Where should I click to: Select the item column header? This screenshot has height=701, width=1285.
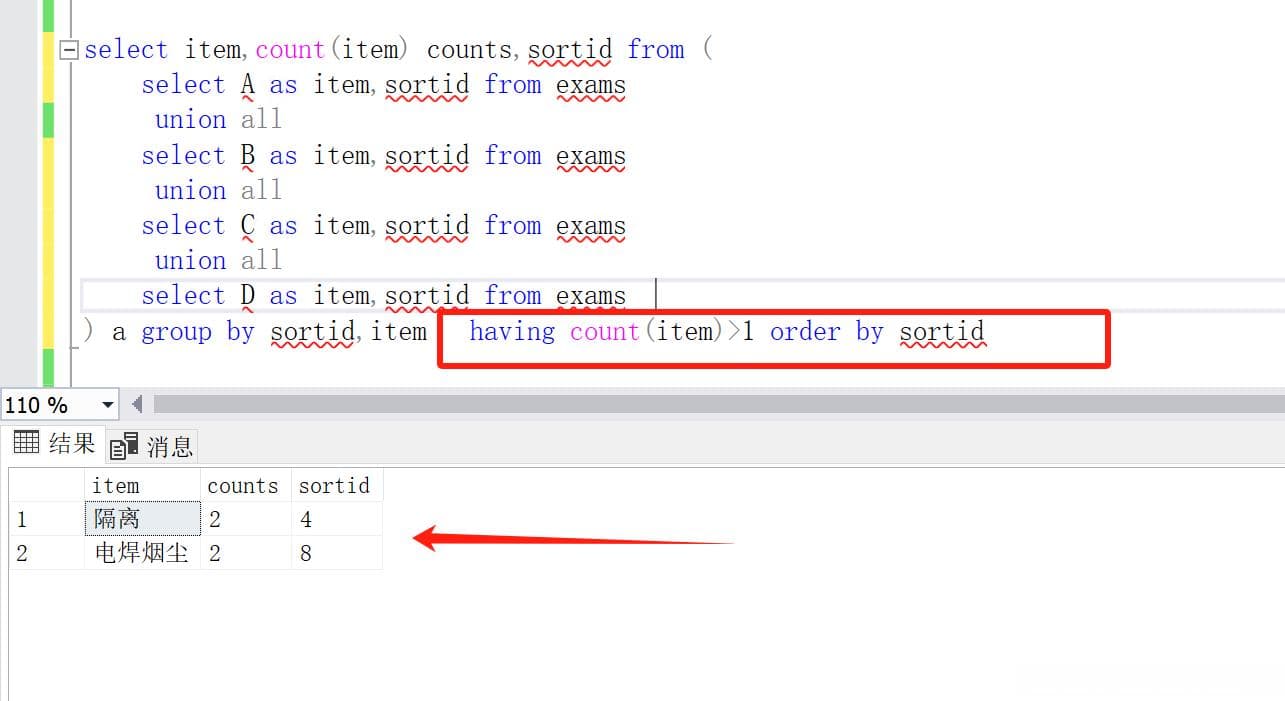142,485
